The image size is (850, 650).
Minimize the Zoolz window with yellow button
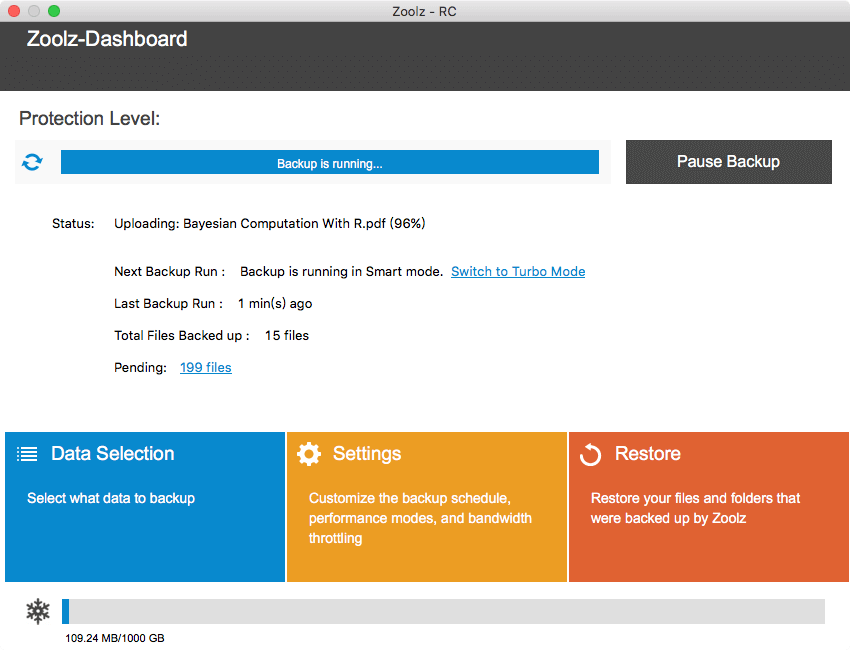[33, 11]
